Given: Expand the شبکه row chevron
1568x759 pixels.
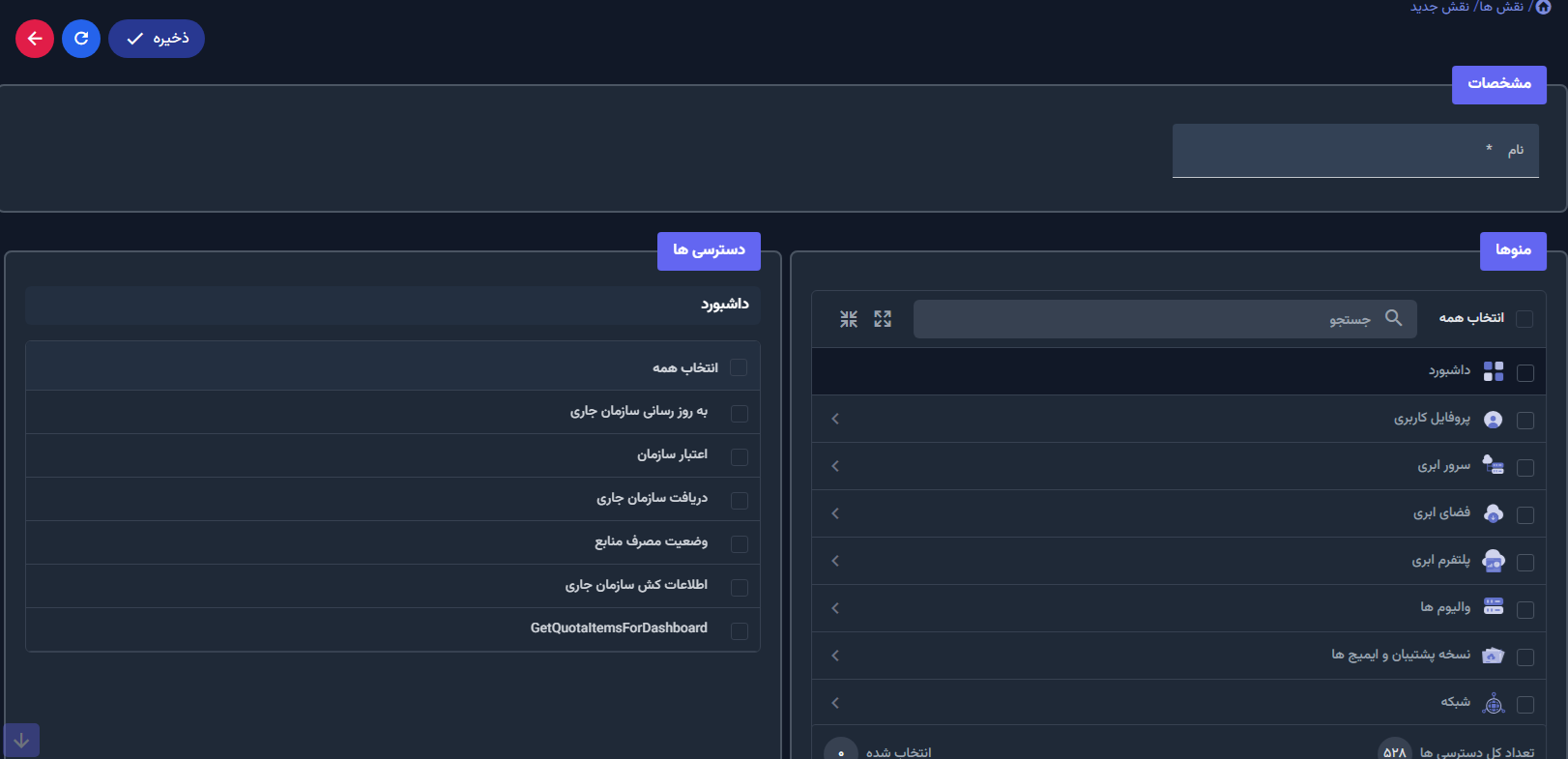Looking at the screenshot, I should click(x=835, y=703).
